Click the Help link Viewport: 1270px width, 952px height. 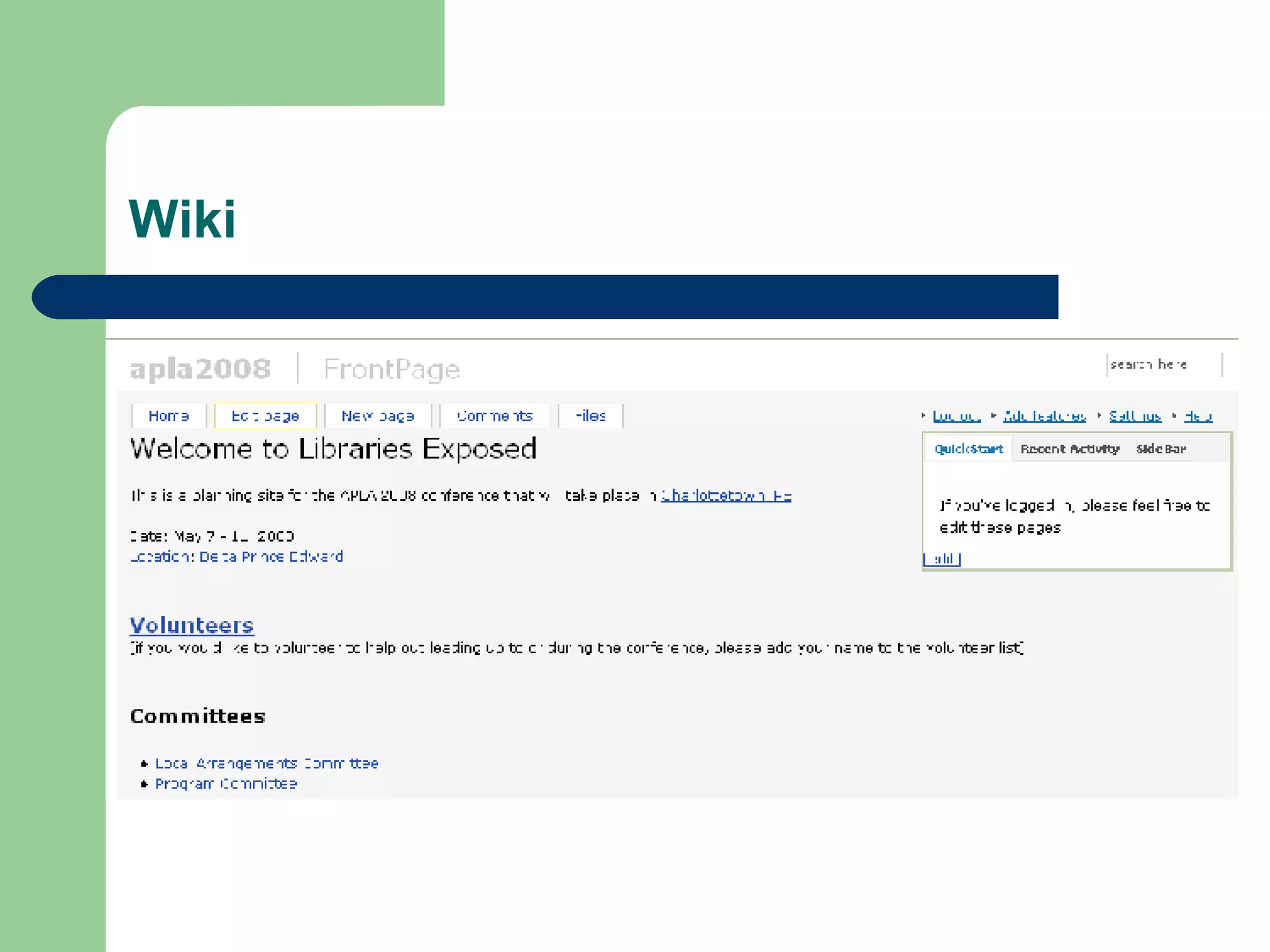pyautogui.click(x=1198, y=416)
